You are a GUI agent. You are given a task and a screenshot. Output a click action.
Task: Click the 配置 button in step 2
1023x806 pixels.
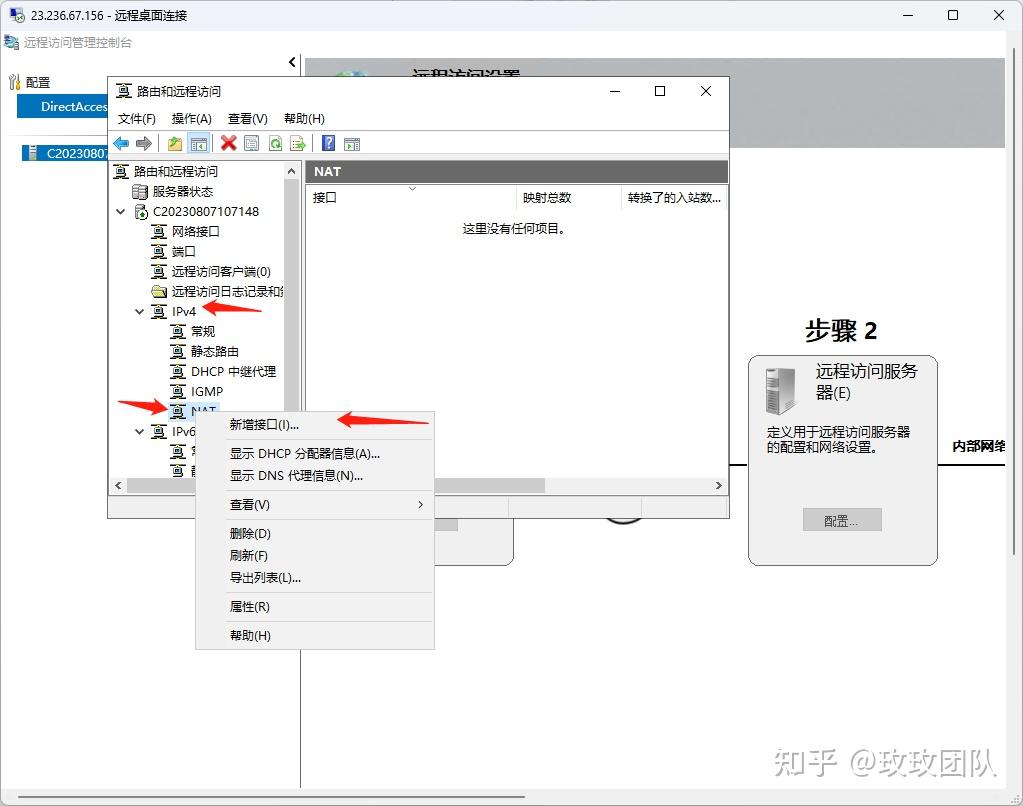(x=840, y=519)
